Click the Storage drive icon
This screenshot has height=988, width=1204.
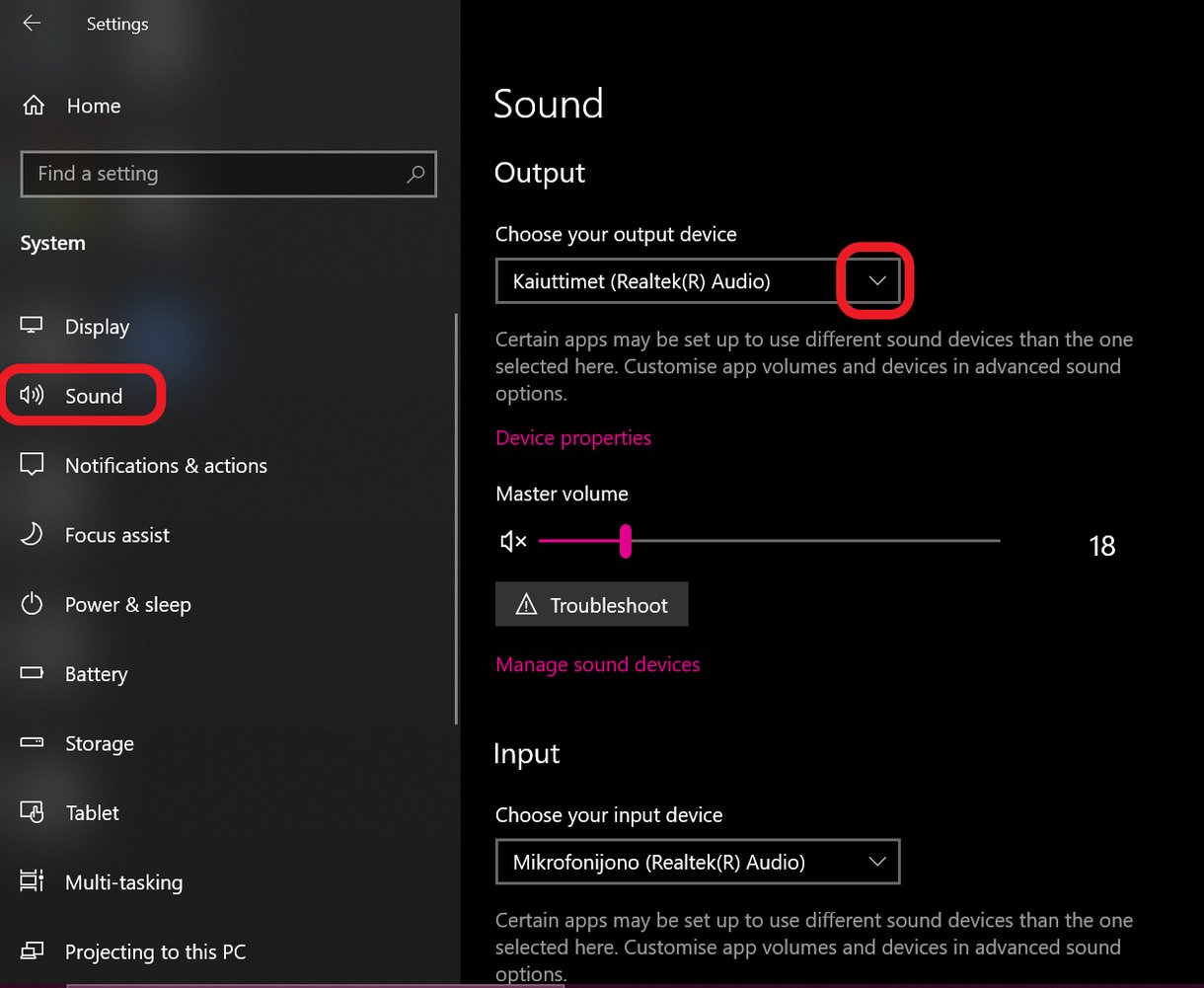tap(31, 743)
